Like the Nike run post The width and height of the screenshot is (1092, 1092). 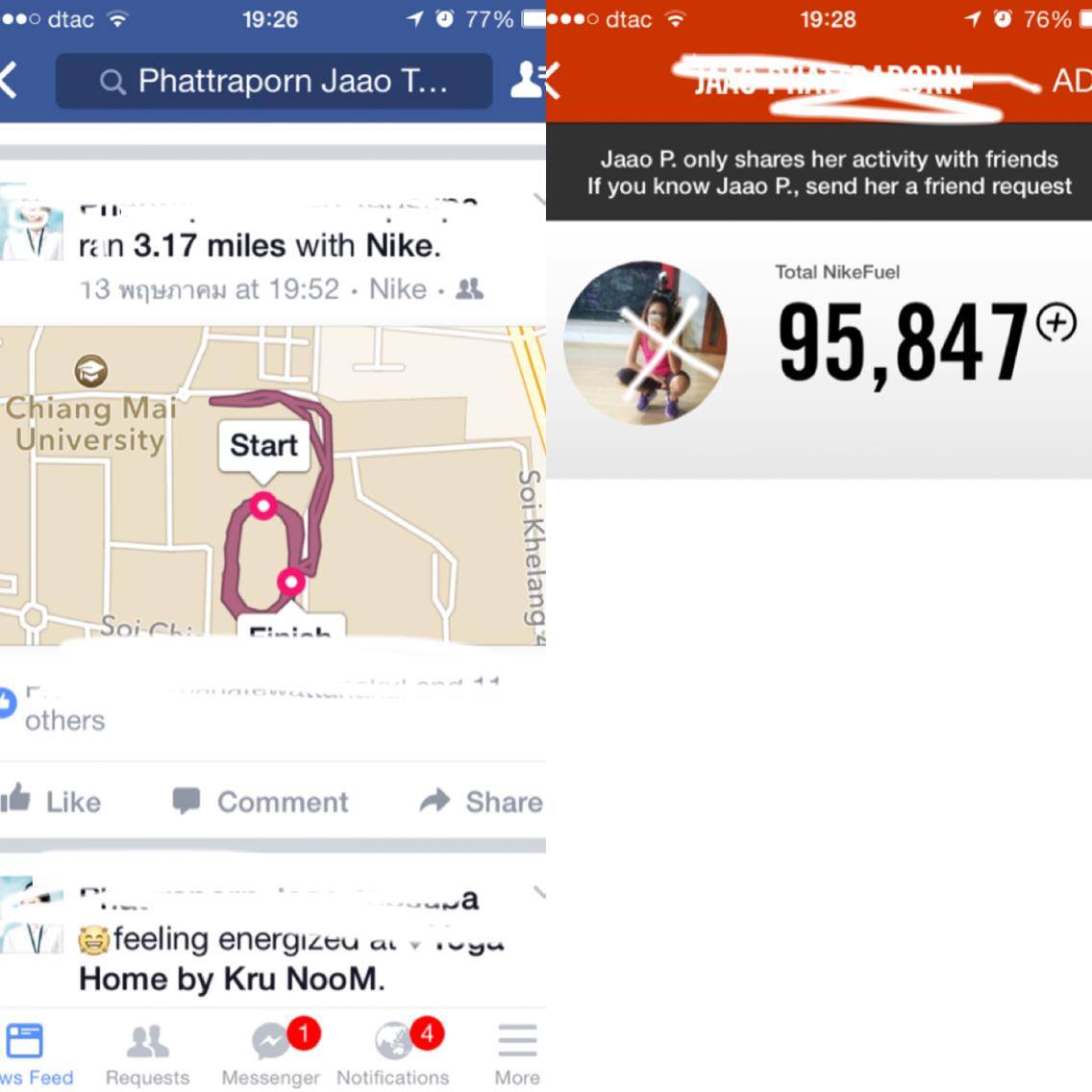coord(51,801)
